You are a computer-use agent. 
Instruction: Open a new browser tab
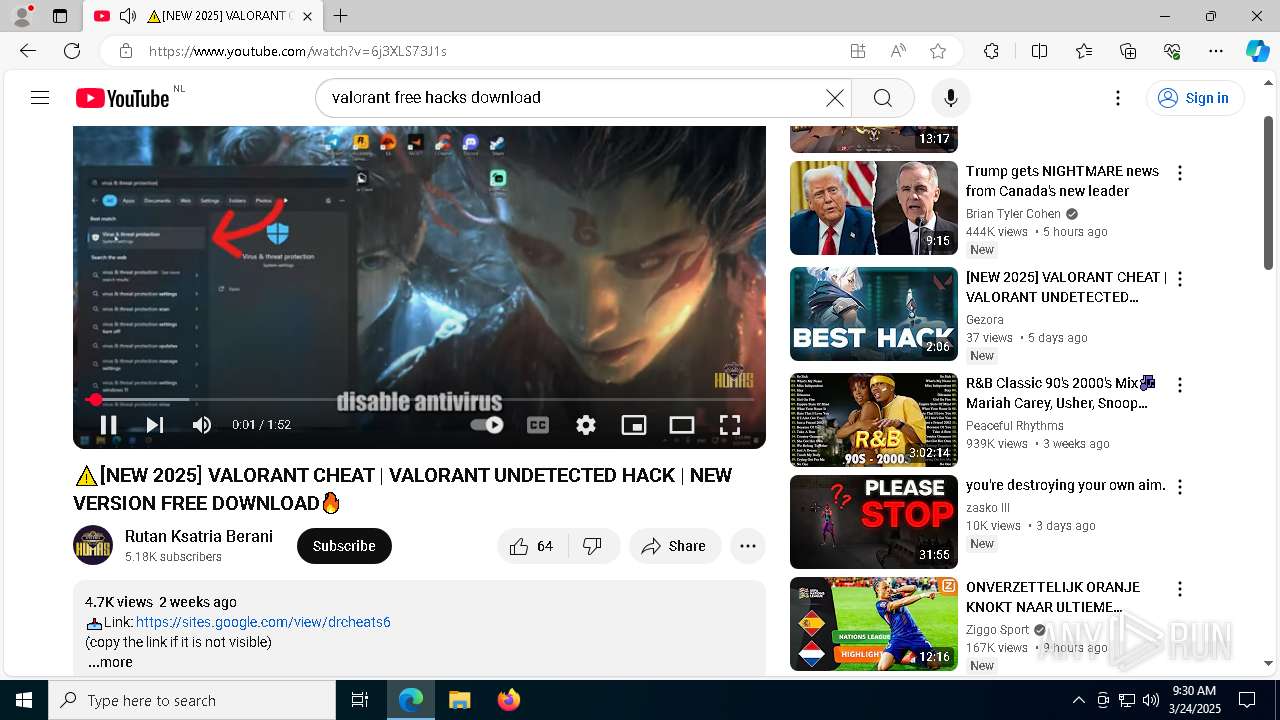tap(341, 16)
